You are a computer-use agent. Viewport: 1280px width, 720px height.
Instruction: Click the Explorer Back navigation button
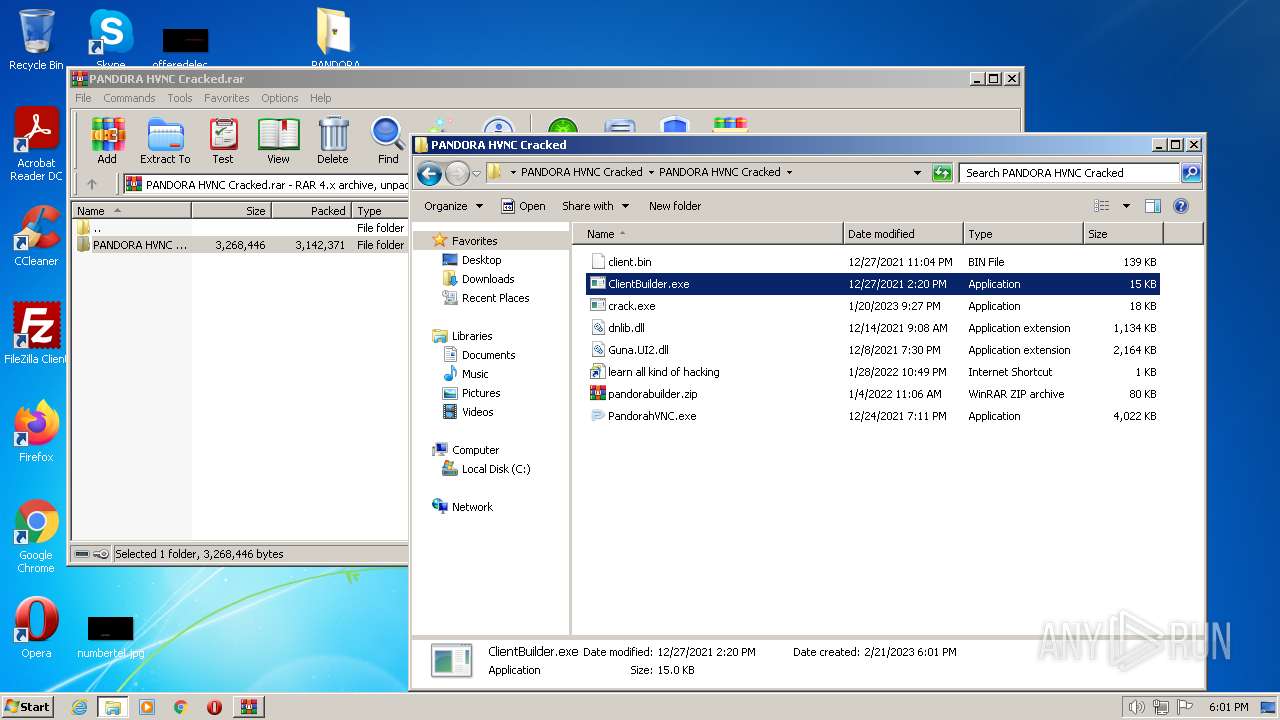coord(429,173)
